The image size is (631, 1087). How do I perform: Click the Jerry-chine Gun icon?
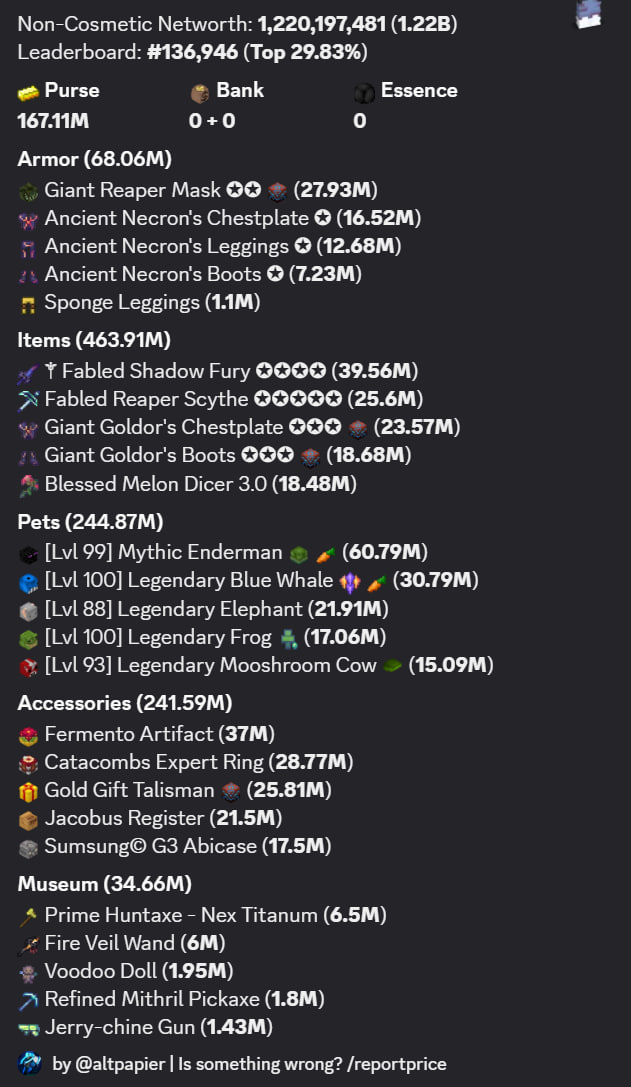(x=28, y=1028)
